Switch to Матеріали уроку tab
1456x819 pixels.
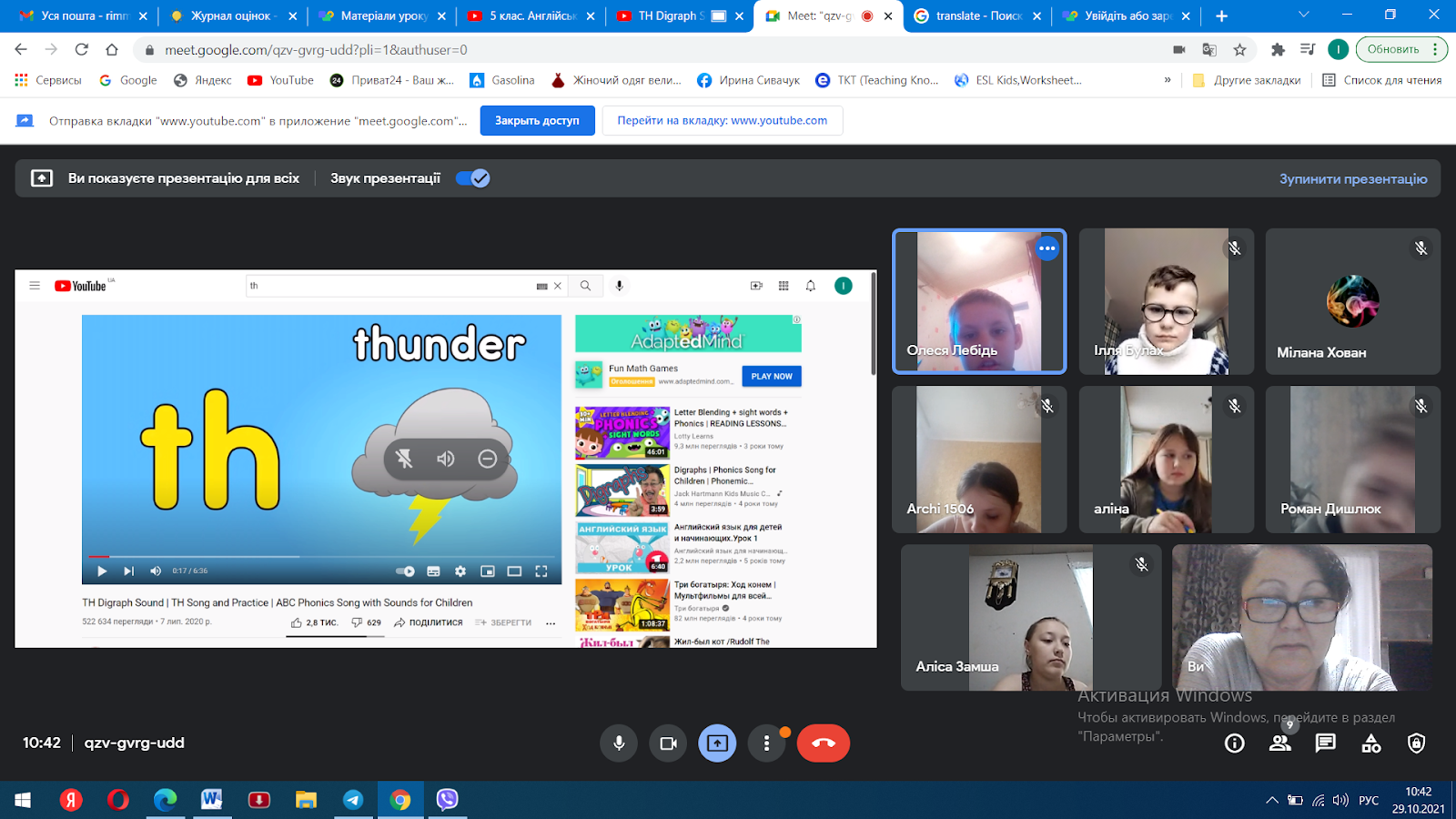coord(384,15)
